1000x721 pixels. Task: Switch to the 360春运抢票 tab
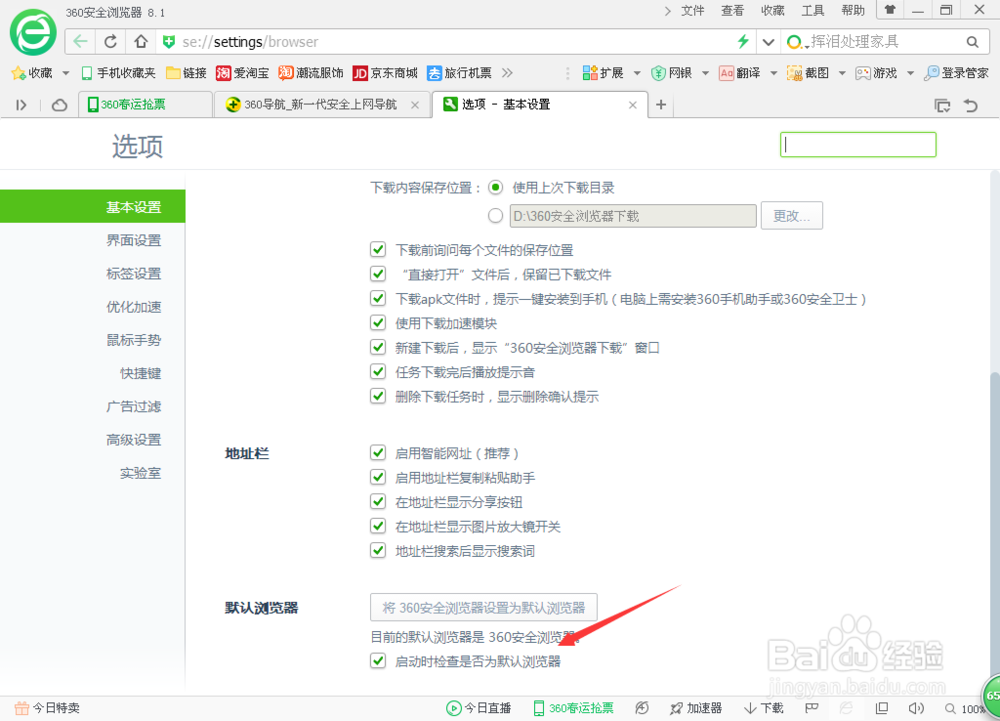tap(145, 105)
